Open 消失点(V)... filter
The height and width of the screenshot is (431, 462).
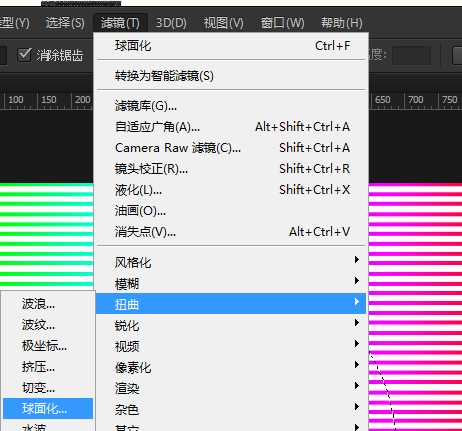[x=232, y=232]
